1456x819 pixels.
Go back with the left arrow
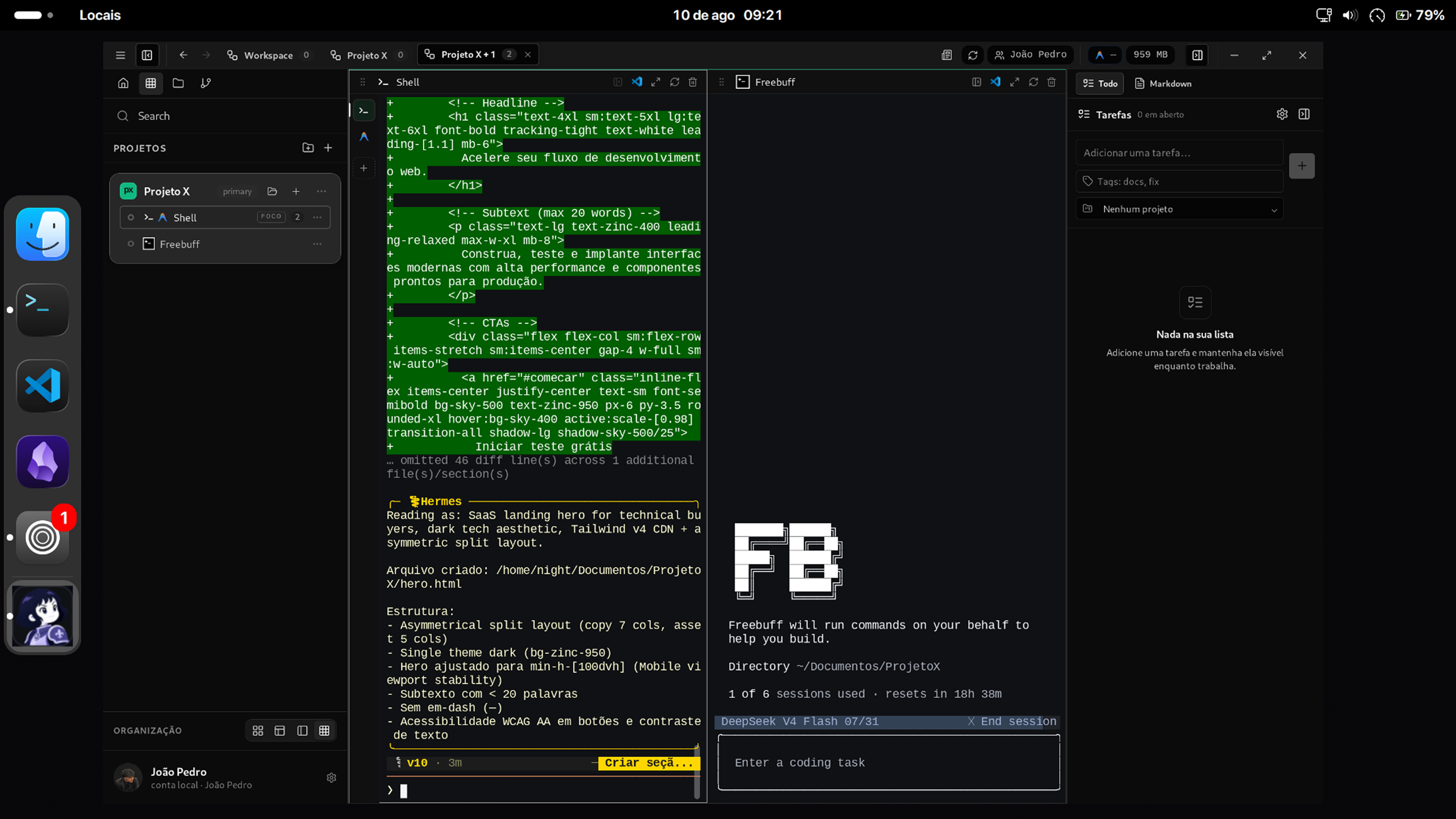pos(183,55)
